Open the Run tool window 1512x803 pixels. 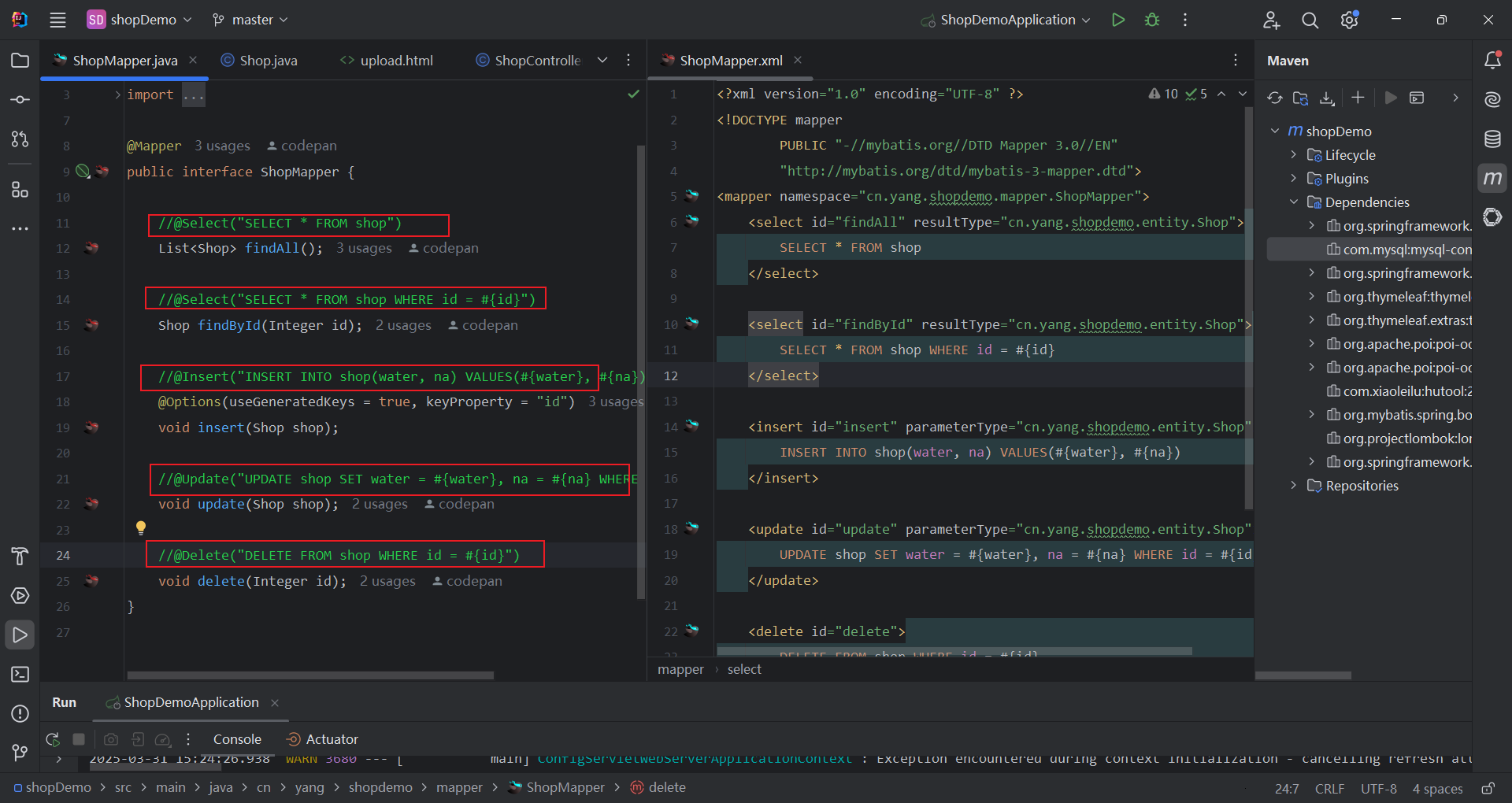pyautogui.click(x=20, y=635)
